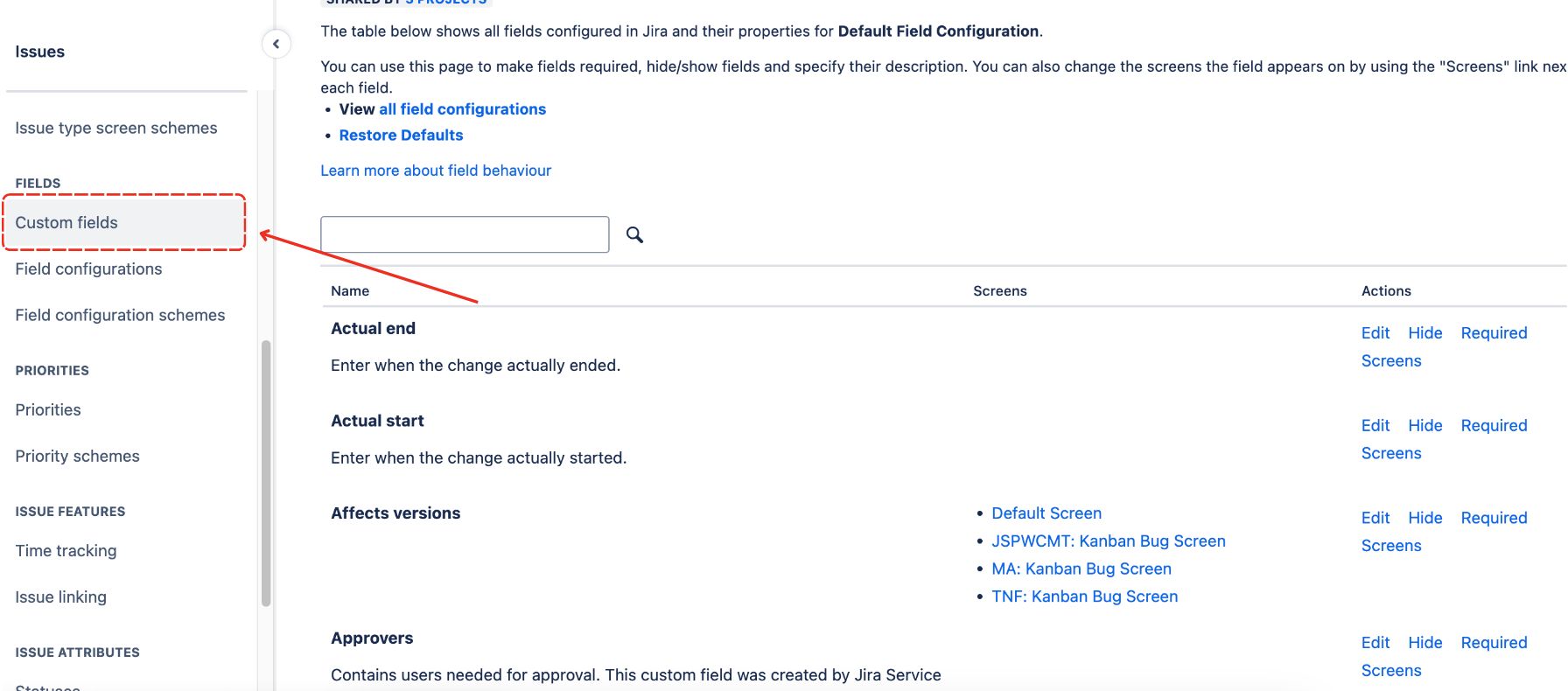Open Issue type screen schemes
The height and width of the screenshot is (691, 1568).
point(115,128)
